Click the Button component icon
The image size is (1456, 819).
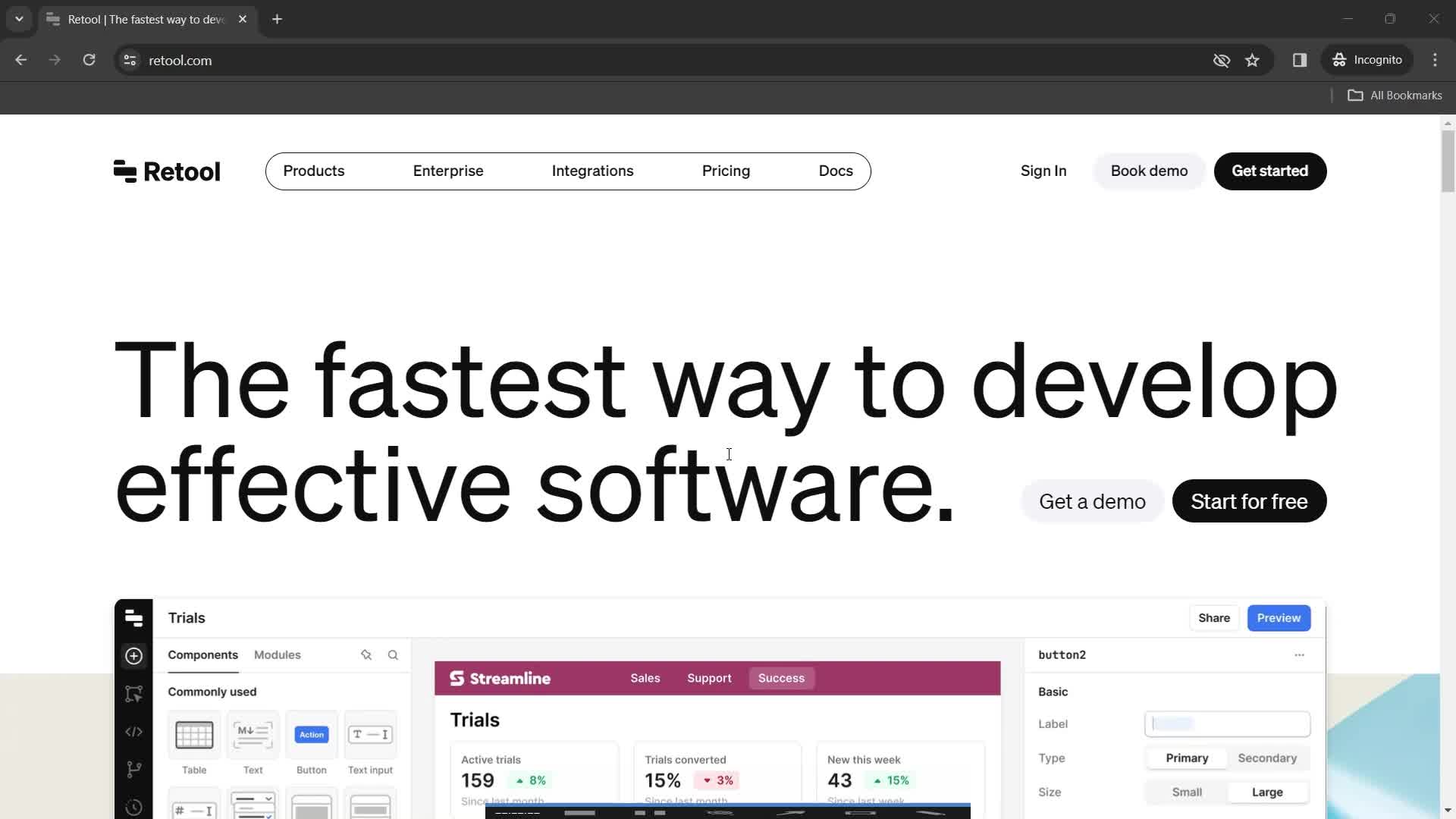click(311, 734)
